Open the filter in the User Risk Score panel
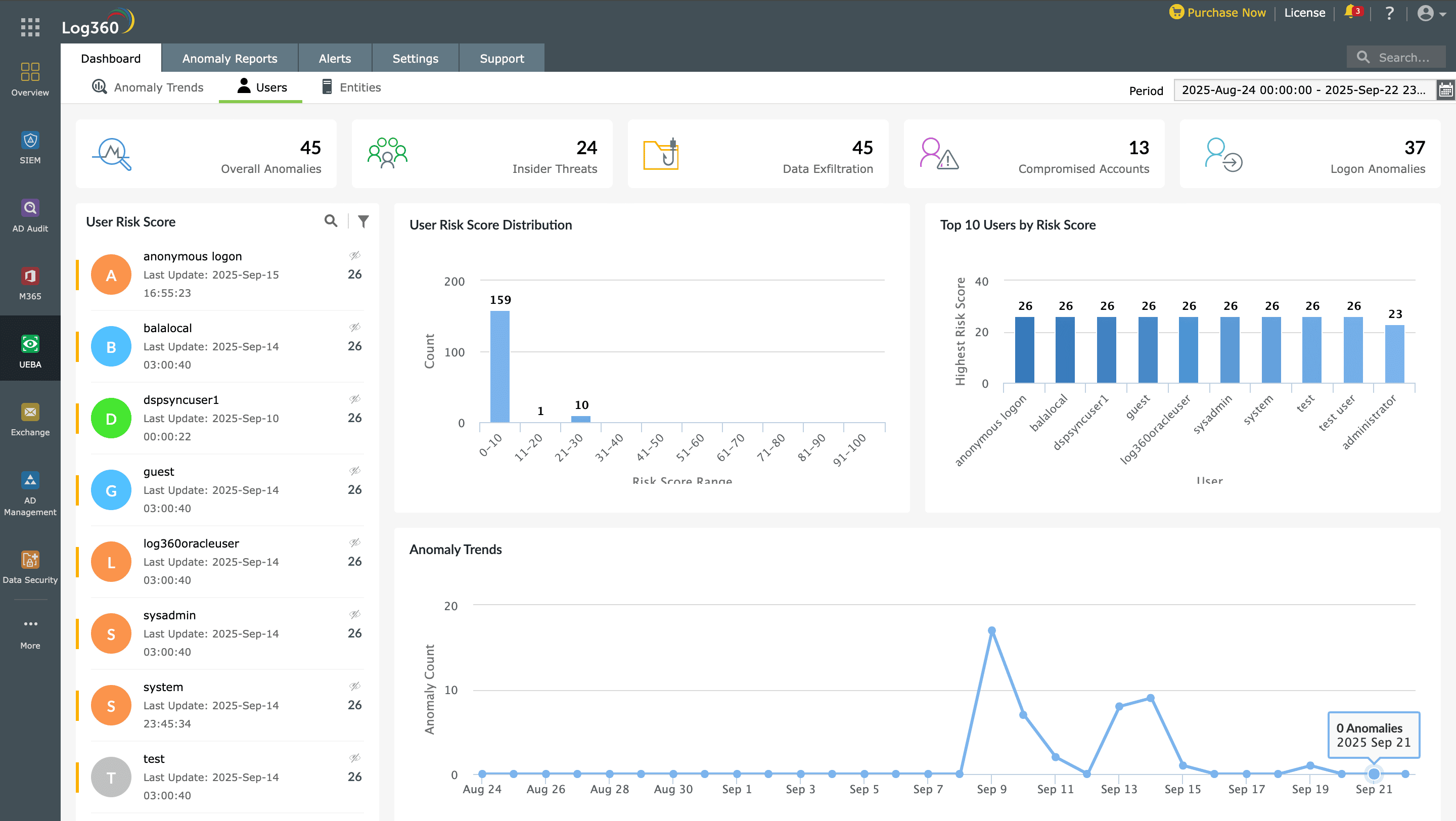This screenshot has height=821, width=1456. [363, 221]
